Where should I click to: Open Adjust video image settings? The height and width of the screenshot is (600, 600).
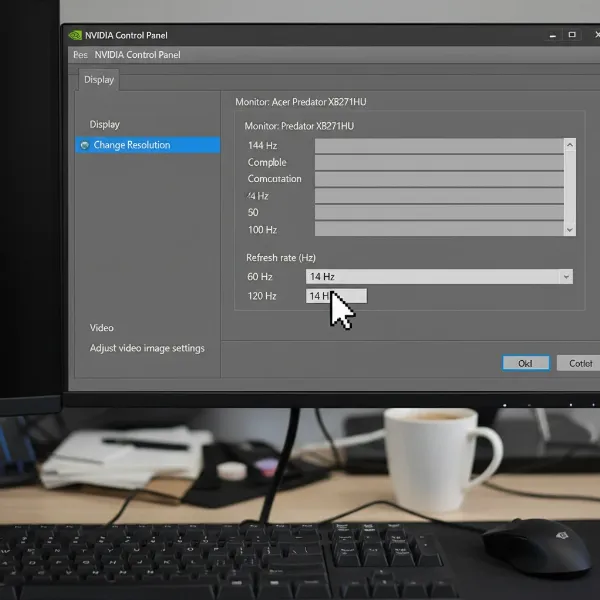tap(147, 348)
